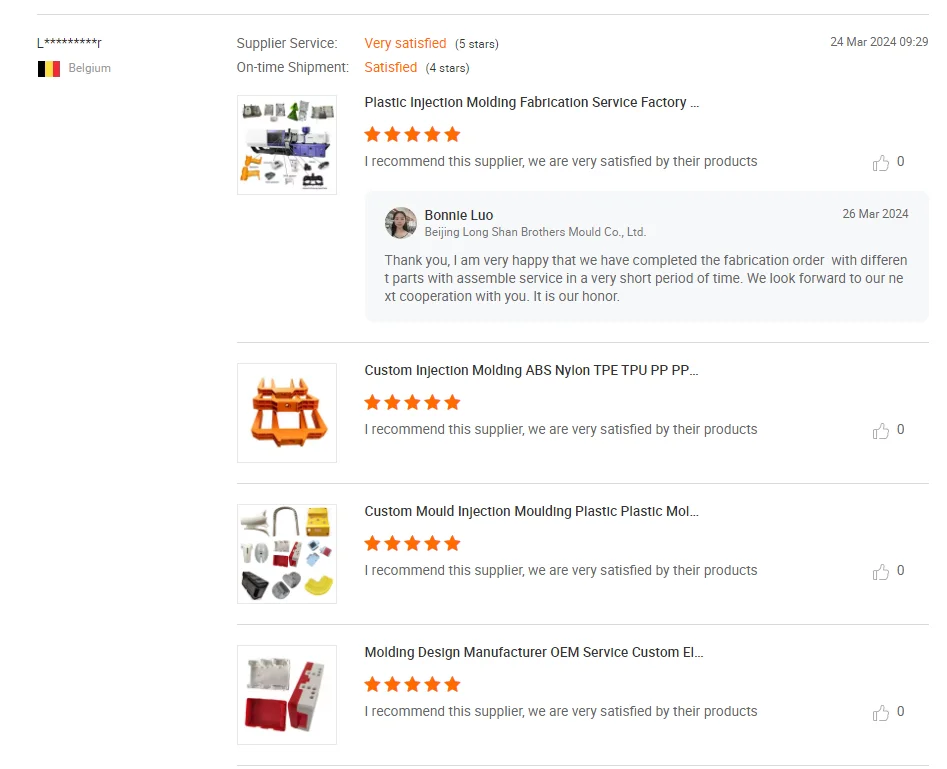947x769 pixels.
Task: Click the Very satisfied supplier service rating
Action: (x=405, y=43)
